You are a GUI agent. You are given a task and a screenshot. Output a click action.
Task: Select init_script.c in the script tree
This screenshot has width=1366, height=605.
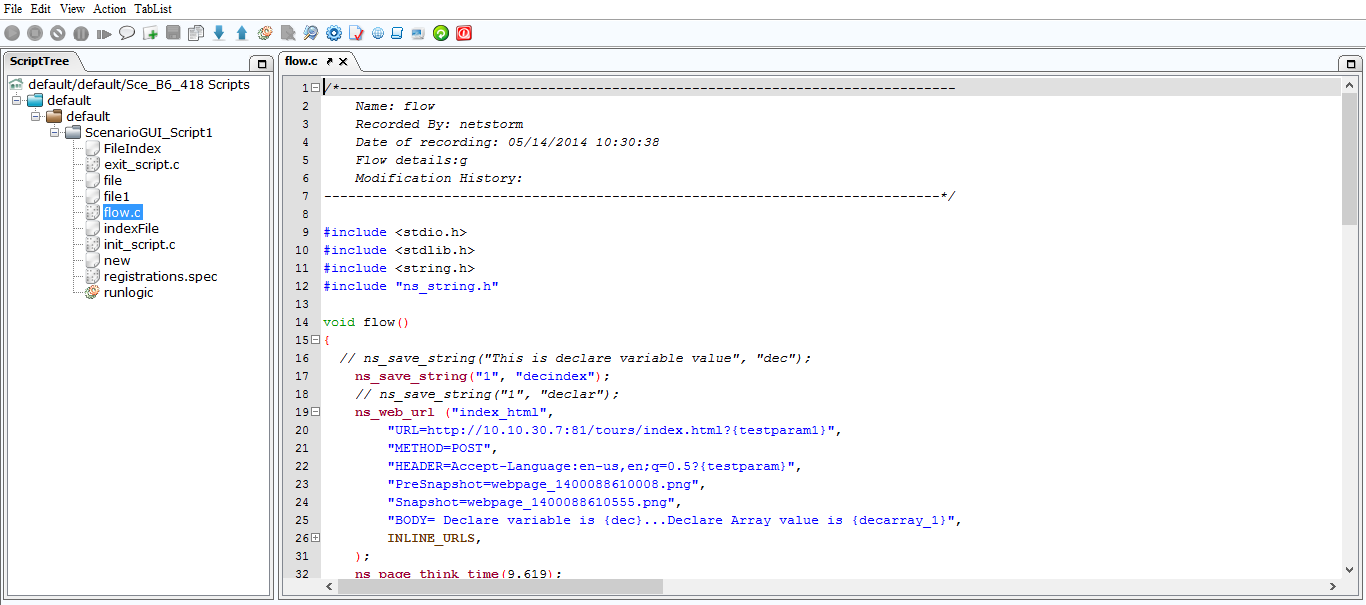pyautogui.click(x=140, y=244)
